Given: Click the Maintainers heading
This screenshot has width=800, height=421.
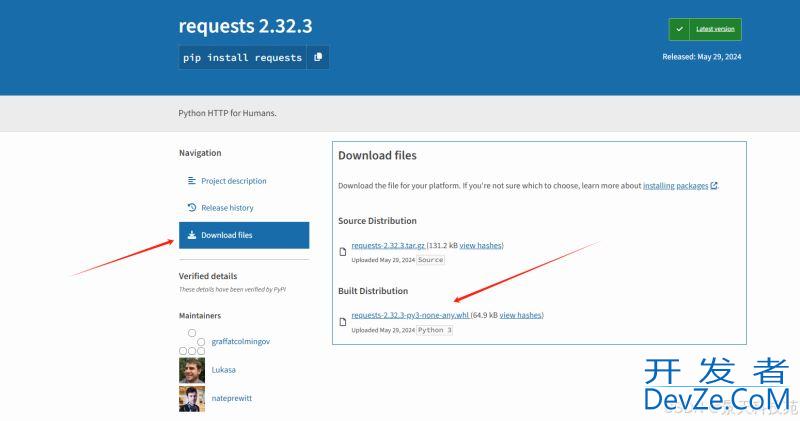Looking at the screenshot, I should click(x=200, y=316).
